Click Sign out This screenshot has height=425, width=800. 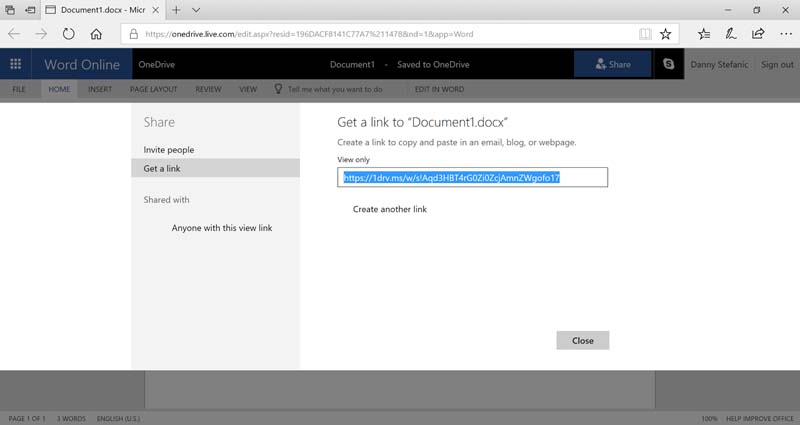point(777,64)
